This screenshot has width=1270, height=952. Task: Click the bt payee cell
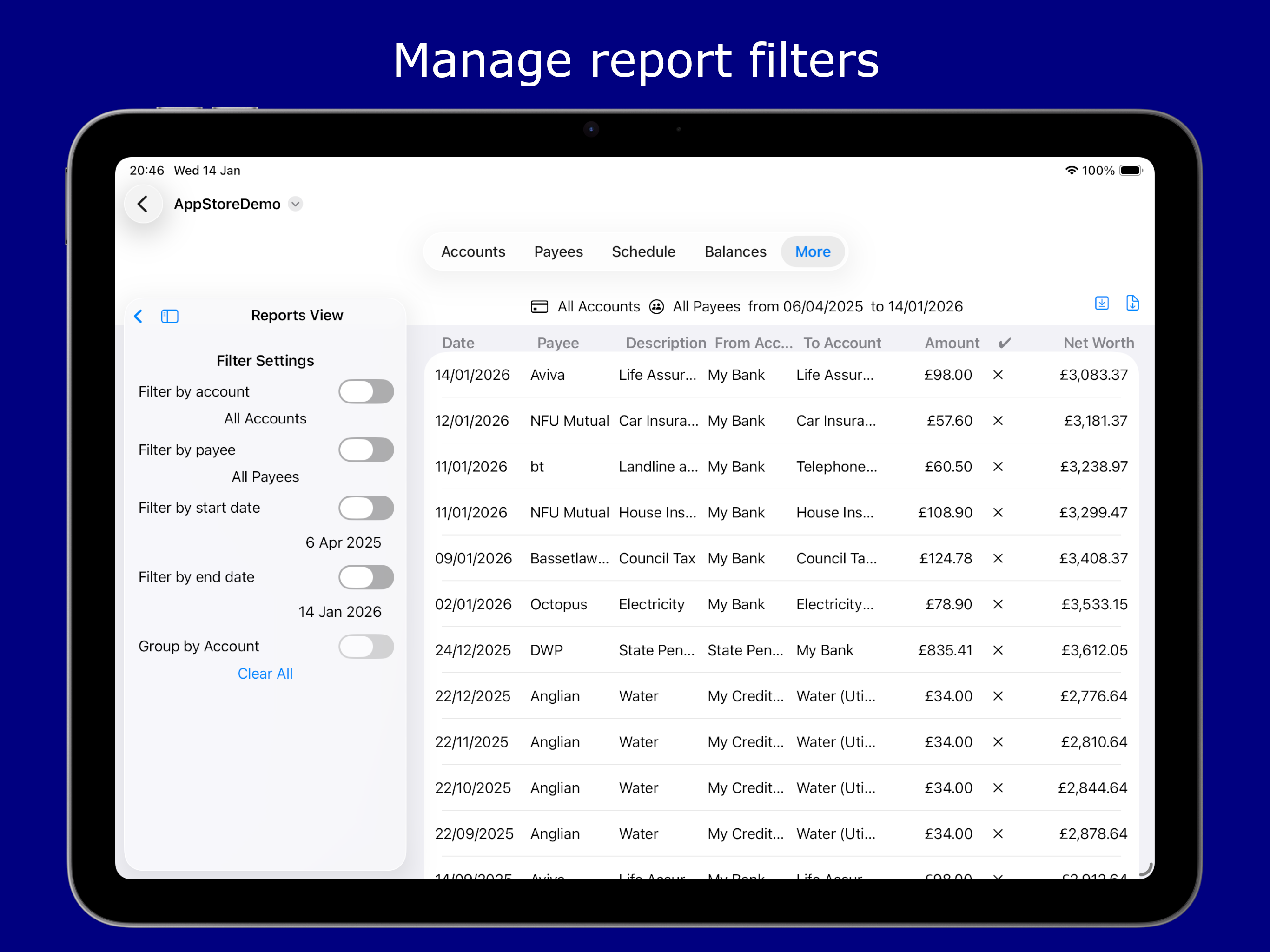(x=537, y=467)
